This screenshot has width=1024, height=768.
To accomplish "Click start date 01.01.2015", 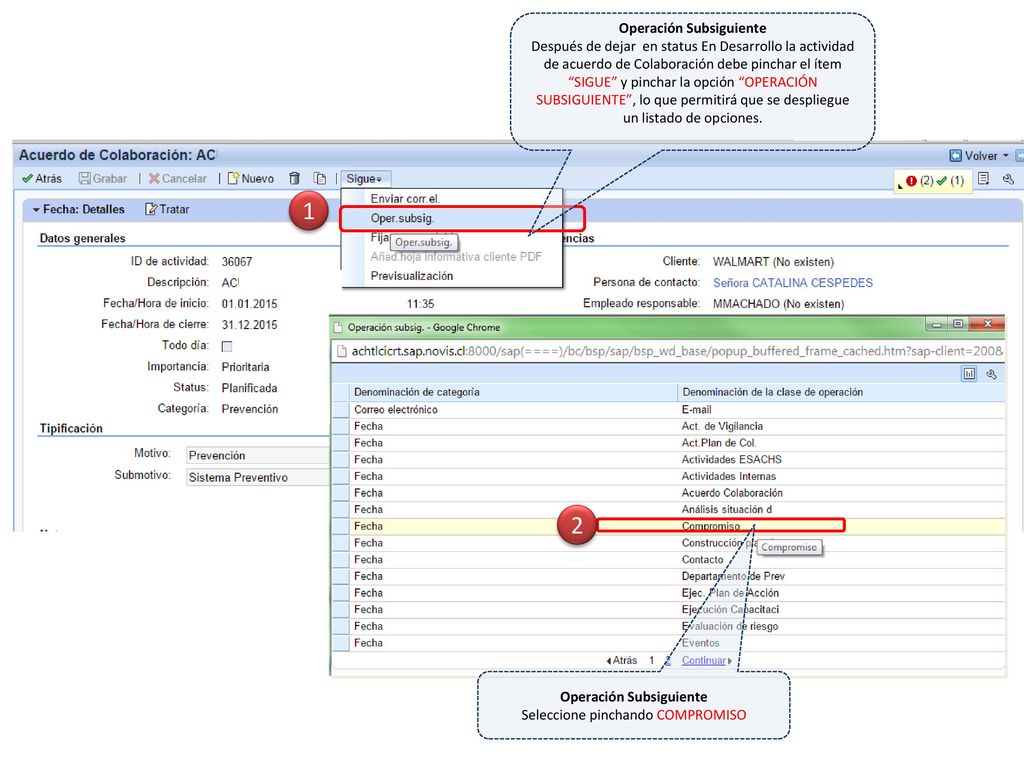I will tap(249, 304).
